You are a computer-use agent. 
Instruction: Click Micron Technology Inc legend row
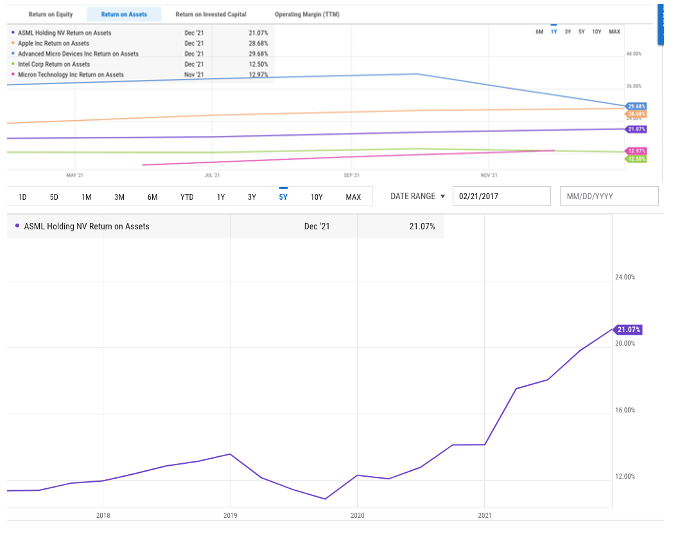[x=141, y=75]
